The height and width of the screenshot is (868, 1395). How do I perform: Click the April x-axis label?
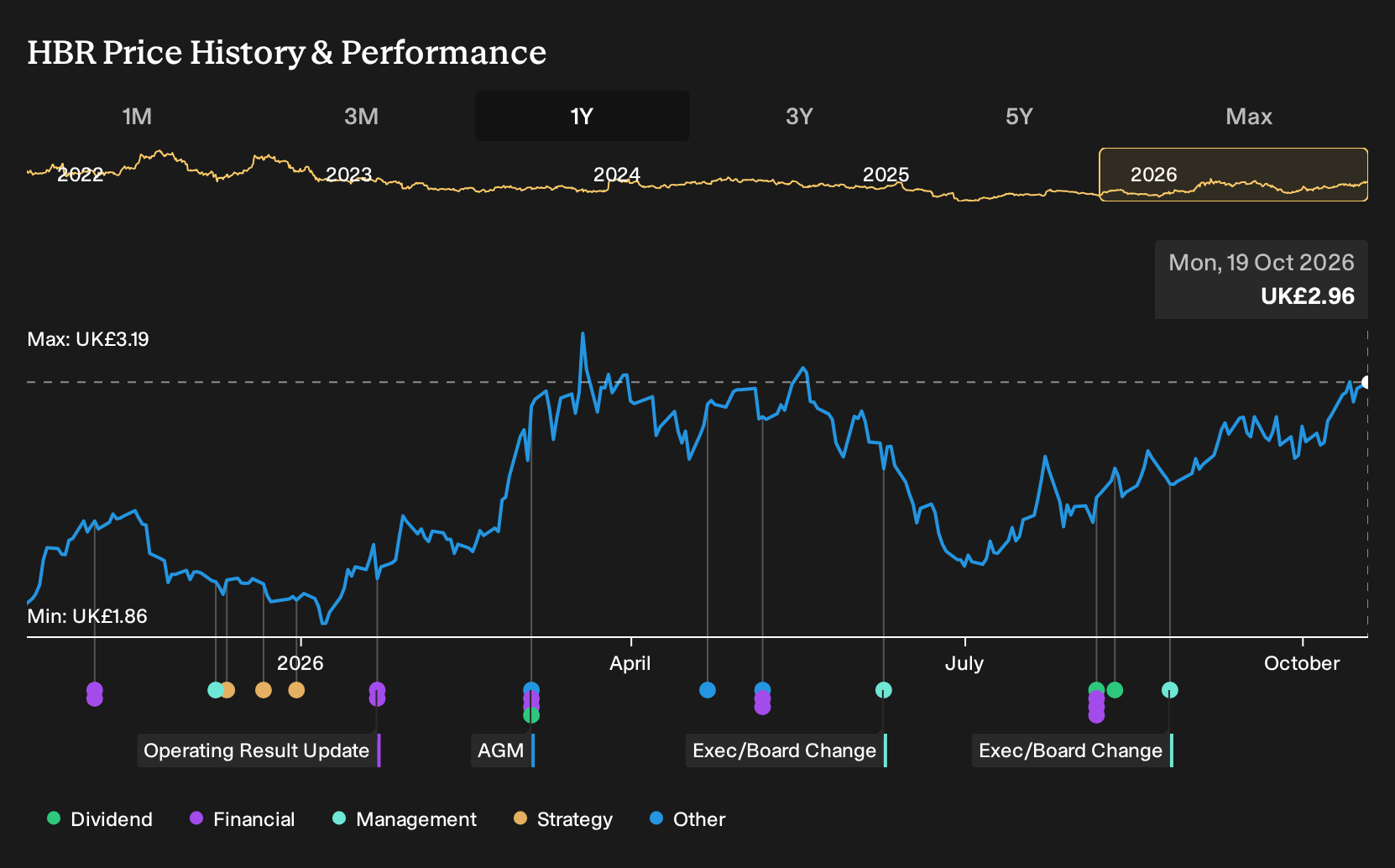click(x=630, y=663)
